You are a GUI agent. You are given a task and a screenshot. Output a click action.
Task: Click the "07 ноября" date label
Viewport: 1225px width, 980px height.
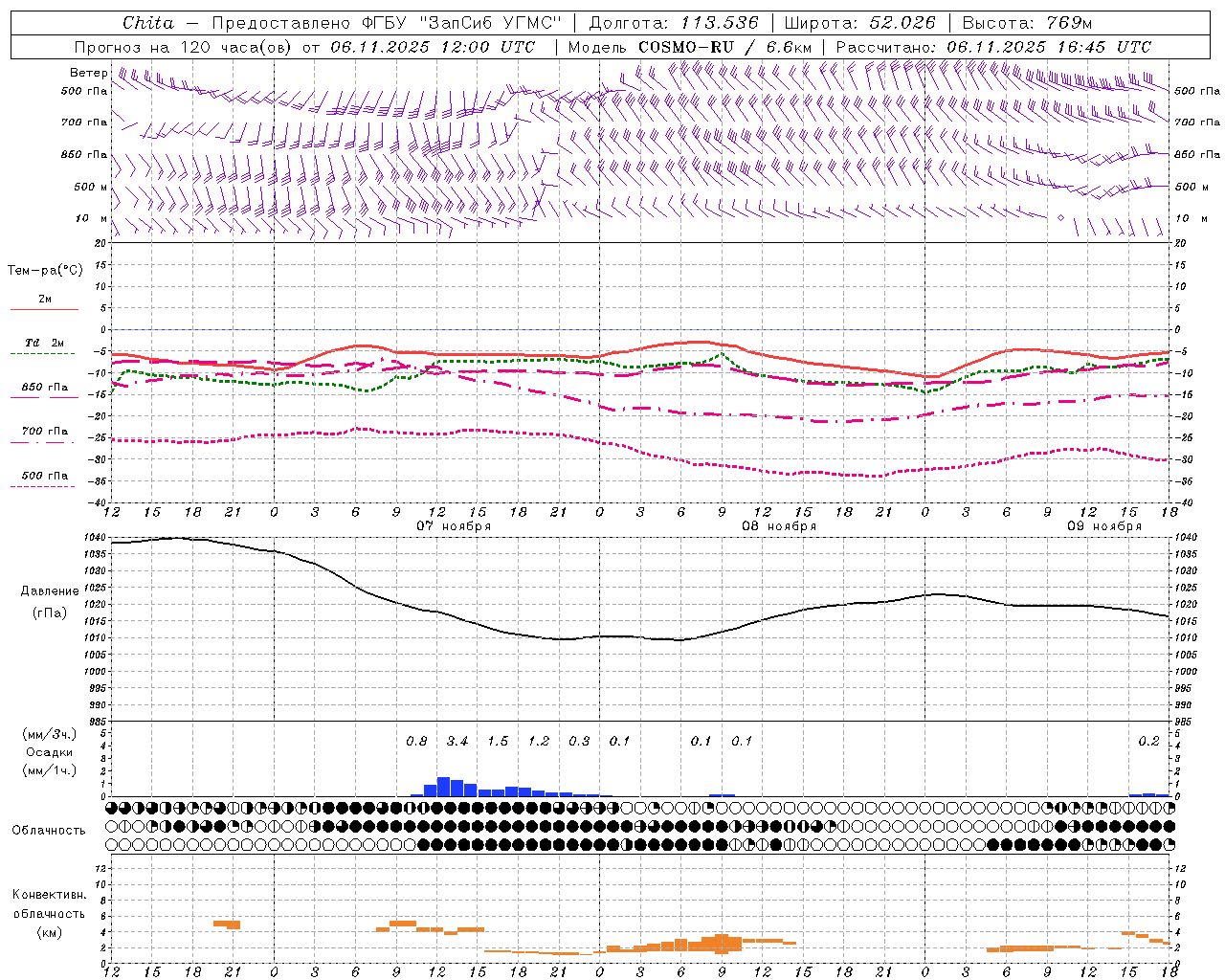click(454, 526)
